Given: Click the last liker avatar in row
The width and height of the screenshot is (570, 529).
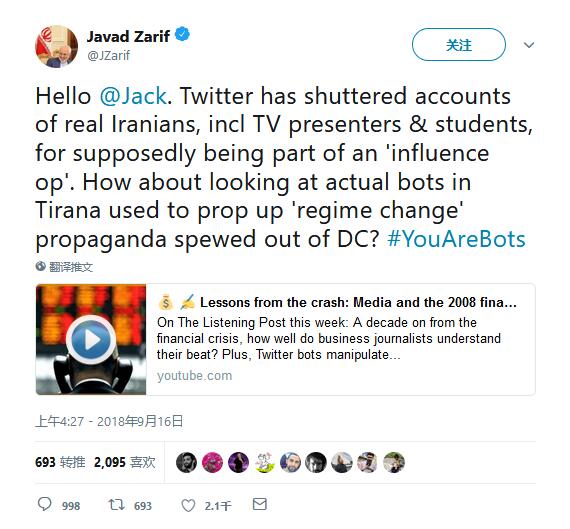Looking at the screenshot, I should tap(394, 462).
